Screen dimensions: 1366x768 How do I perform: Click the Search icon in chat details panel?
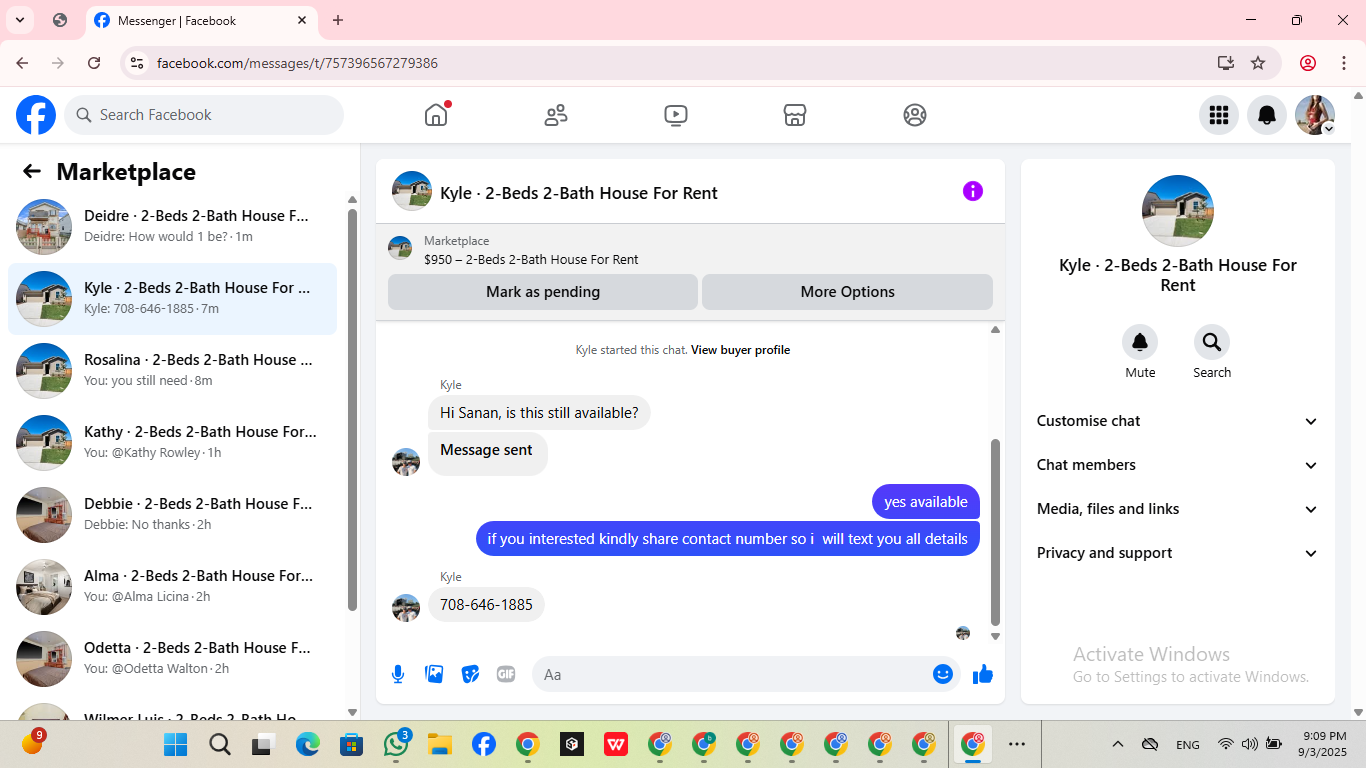(1212, 343)
